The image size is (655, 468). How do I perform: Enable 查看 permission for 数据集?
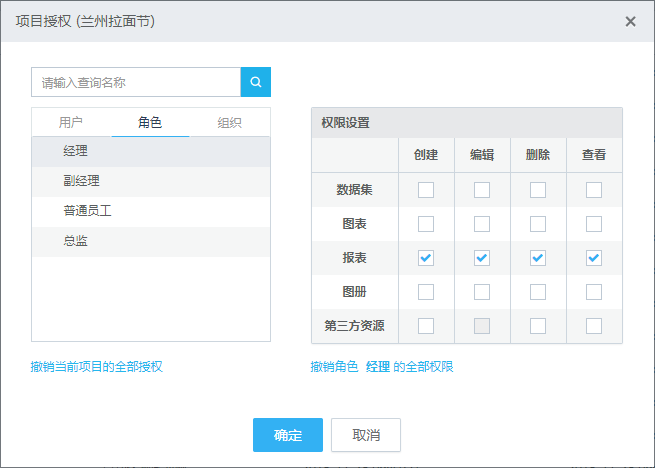pos(594,190)
